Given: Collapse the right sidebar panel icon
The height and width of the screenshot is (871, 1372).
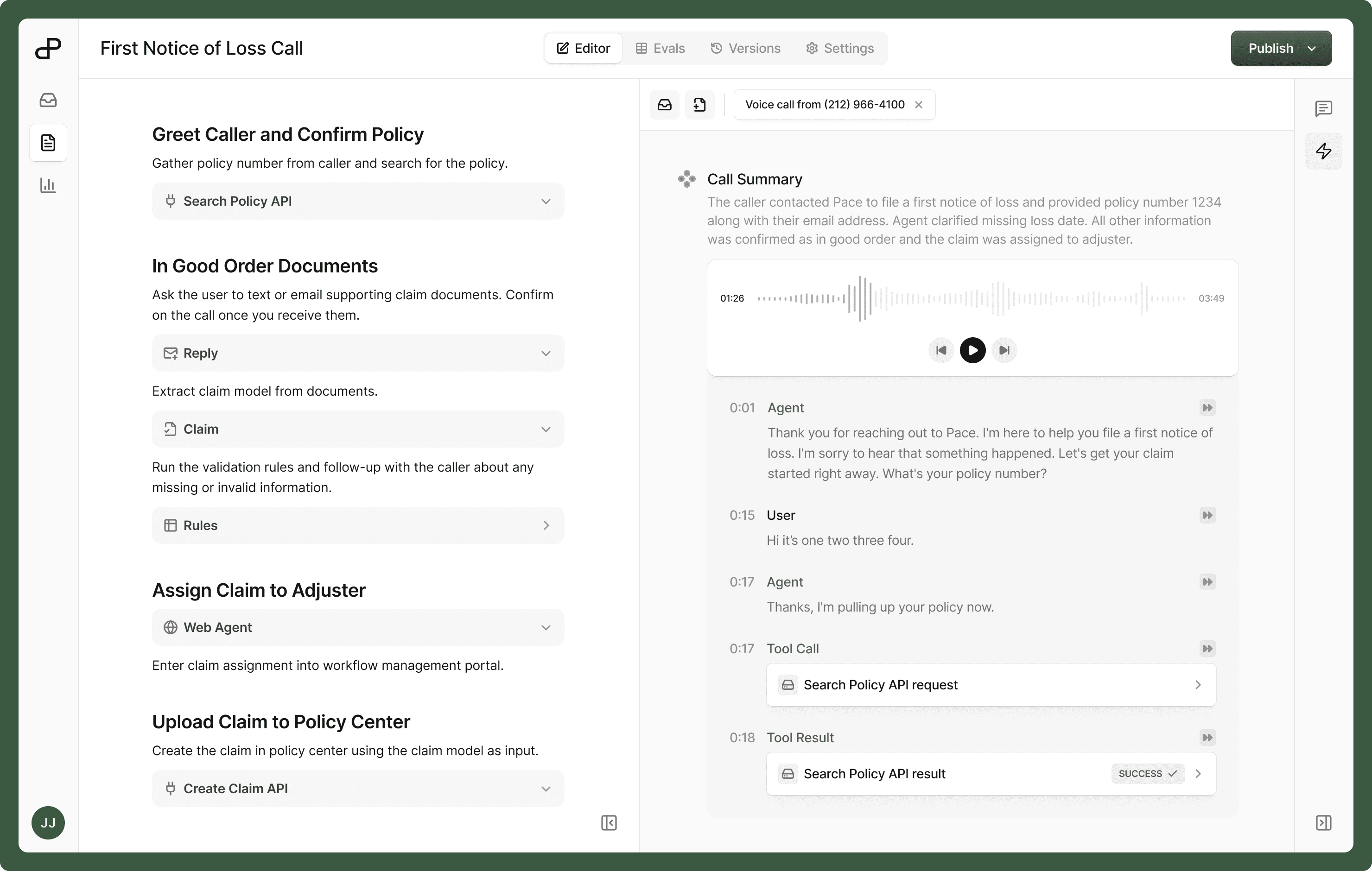Looking at the screenshot, I should click(1323, 822).
